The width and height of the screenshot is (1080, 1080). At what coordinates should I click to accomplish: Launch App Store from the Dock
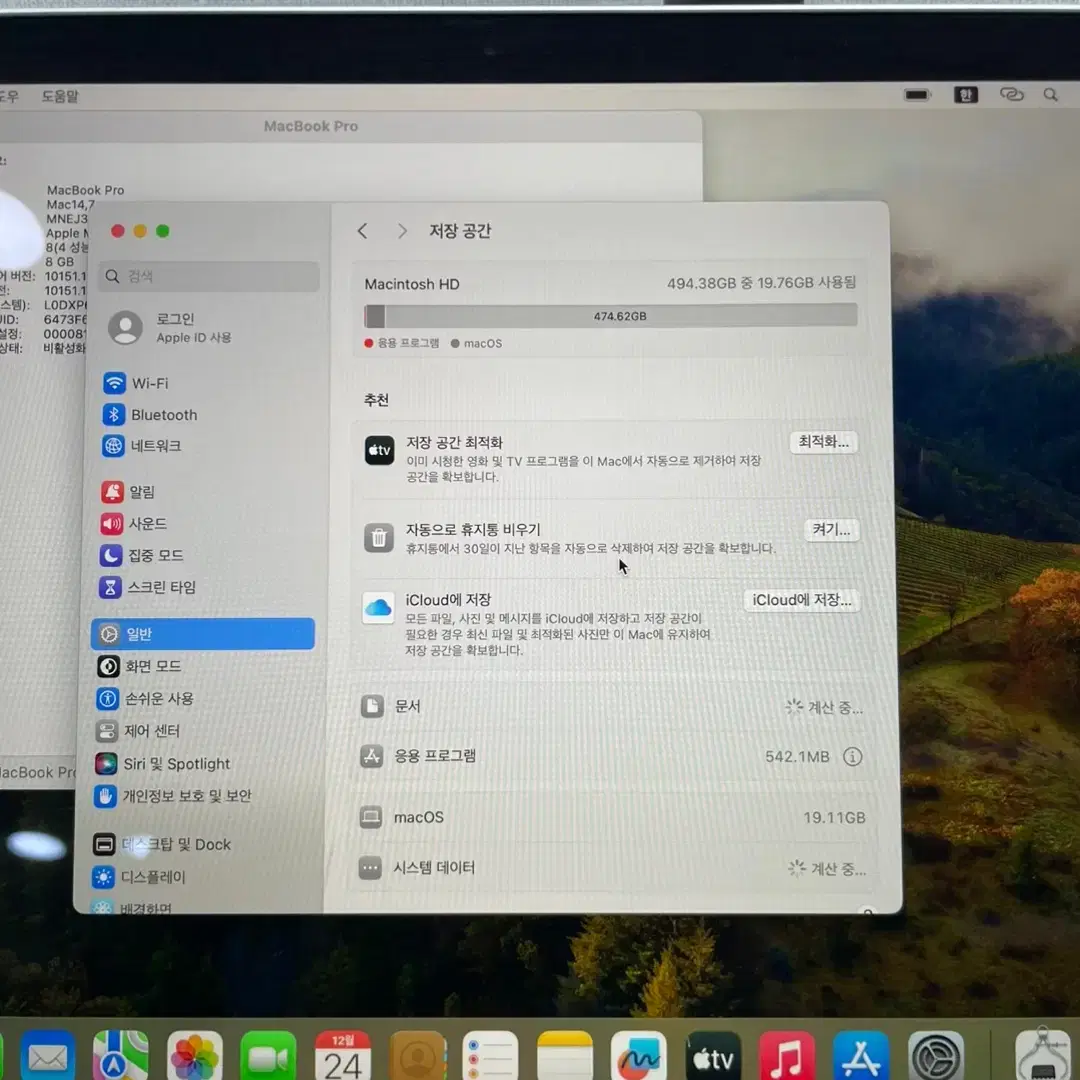(x=861, y=1057)
